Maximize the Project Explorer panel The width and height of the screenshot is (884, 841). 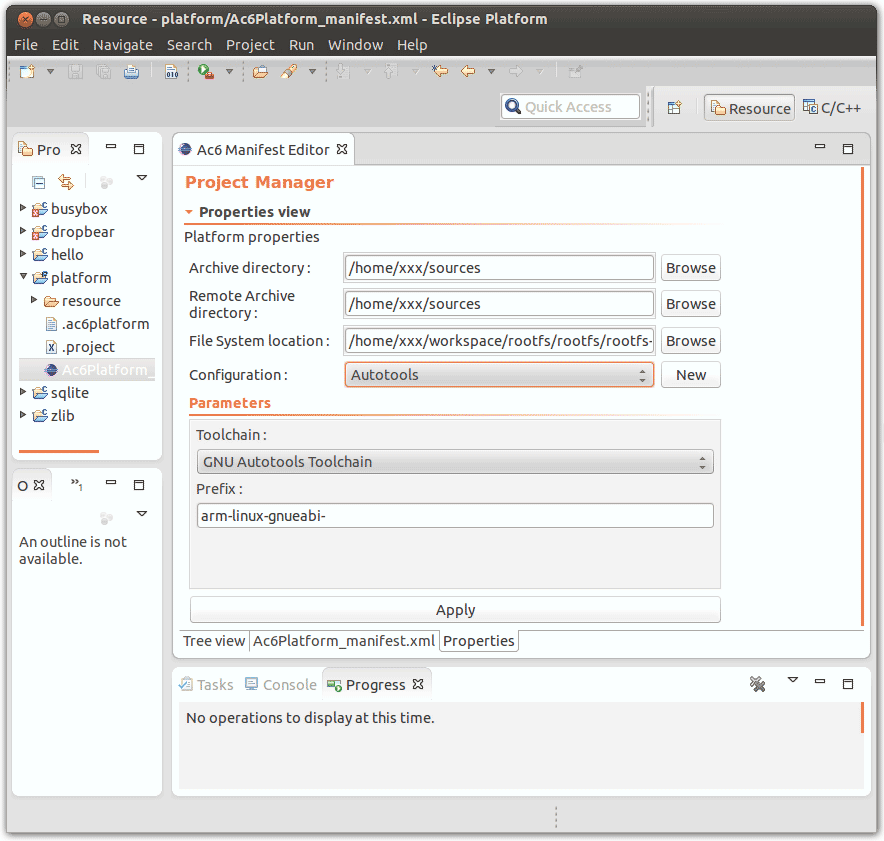tap(139, 149)
